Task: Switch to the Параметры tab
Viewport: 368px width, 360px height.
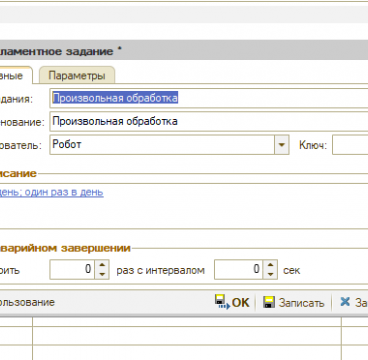Action: (77, 76)
